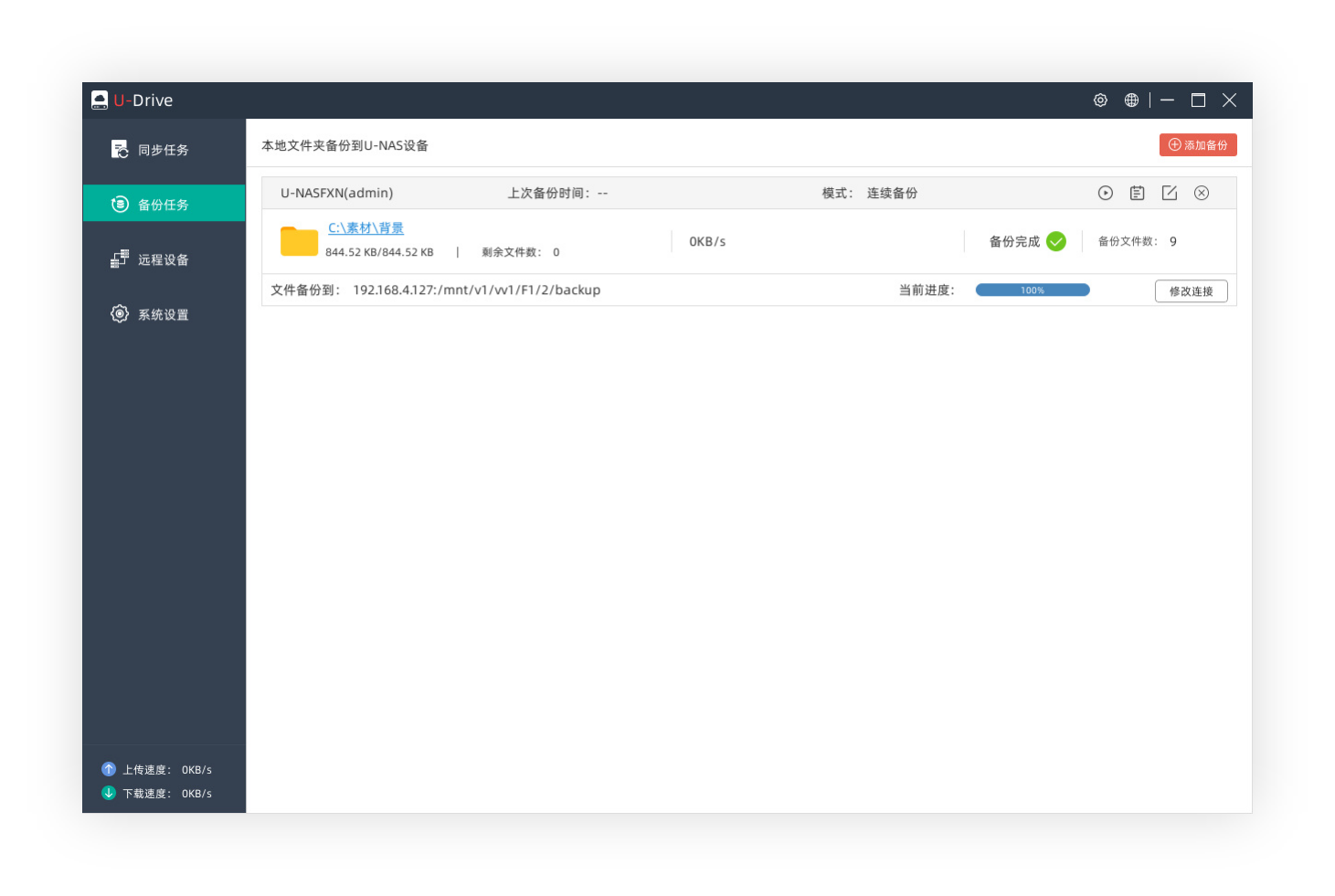Click the download speed arrow icon
Viewport: 1335px width, 896px height.
(x=109, y=793)
